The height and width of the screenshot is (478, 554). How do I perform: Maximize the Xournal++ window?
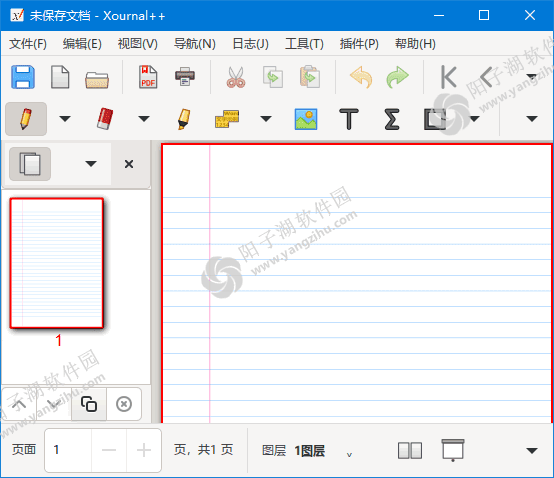pos(484,15)
